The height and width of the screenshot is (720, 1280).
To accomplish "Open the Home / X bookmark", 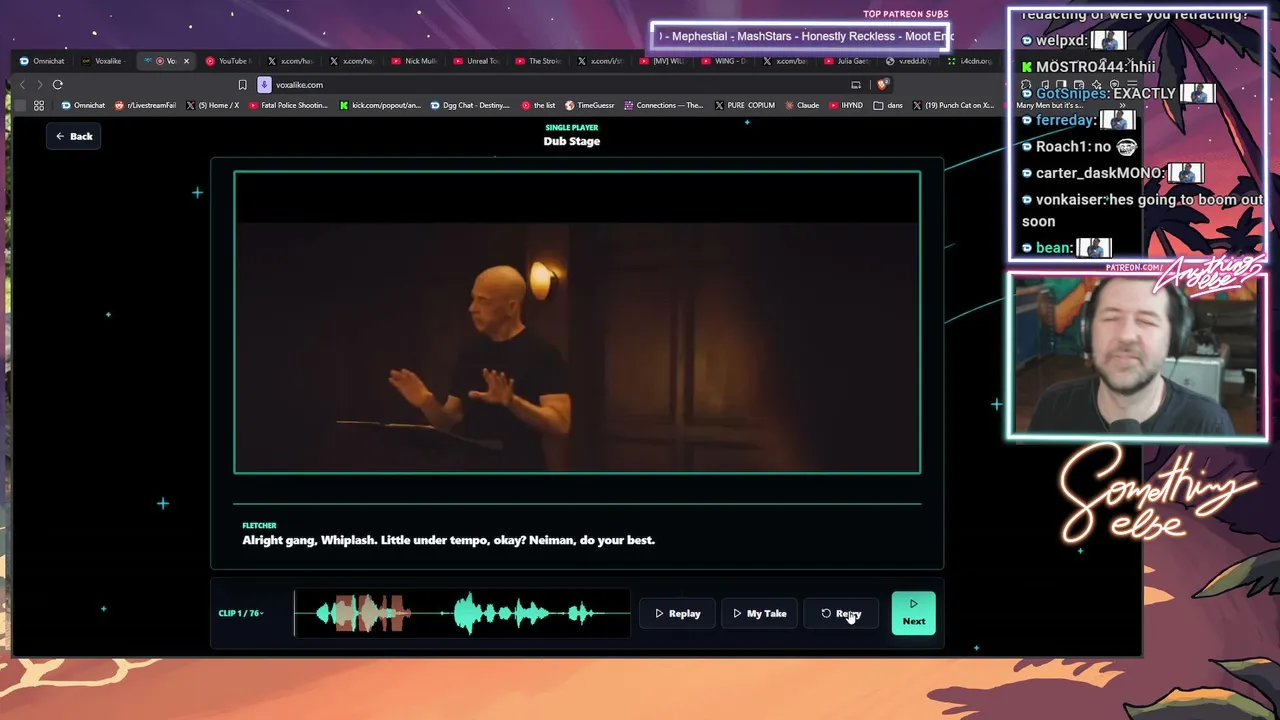I will click(213, 105).
